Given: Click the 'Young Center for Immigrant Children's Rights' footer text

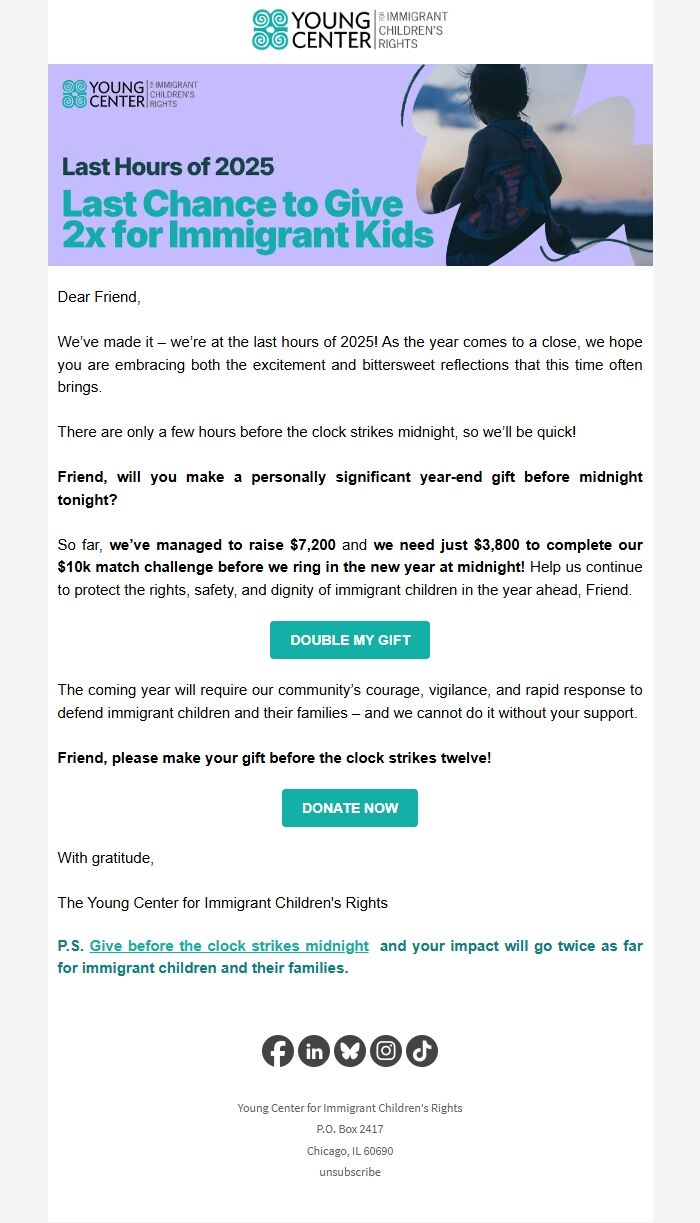Looking at the screenshot, I should pos(349,1108).
